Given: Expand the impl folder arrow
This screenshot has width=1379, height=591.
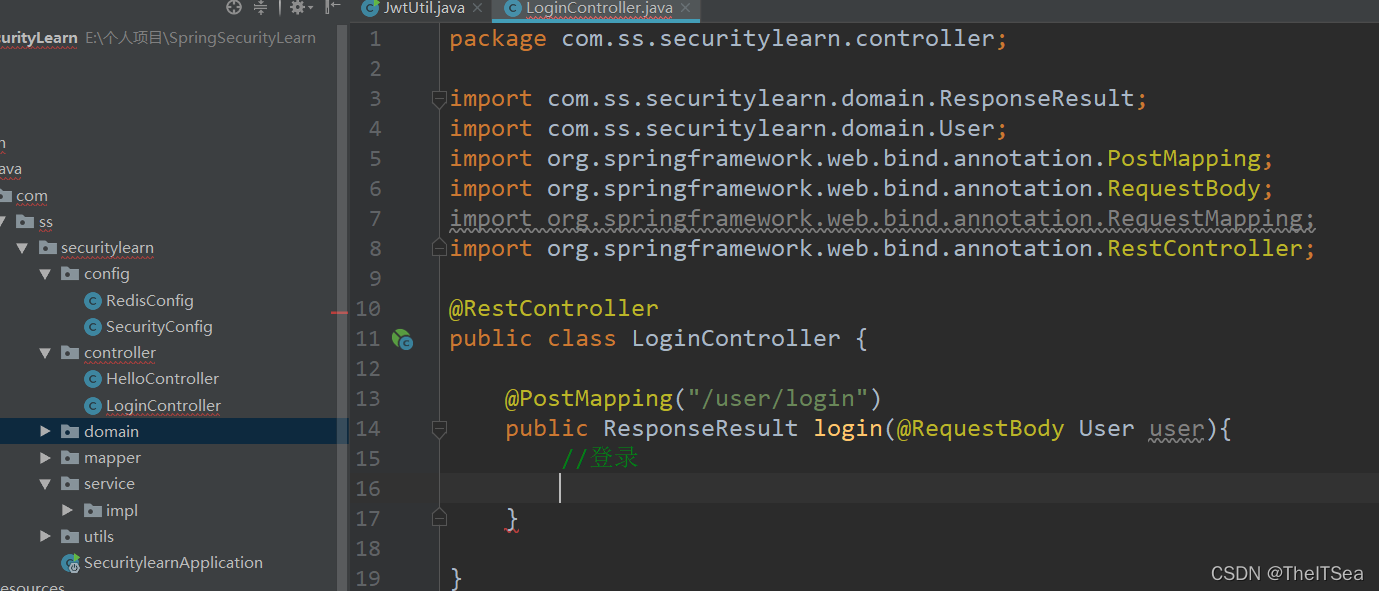Looking at the screenshot, I should pos(68,510).
